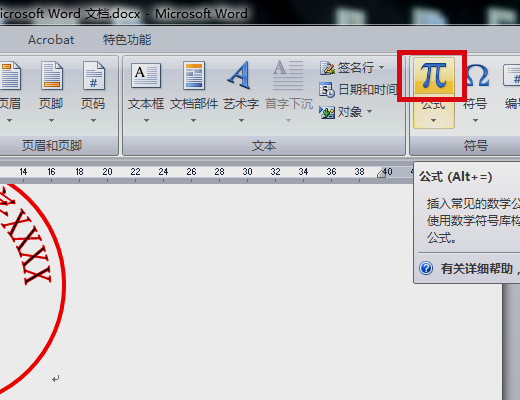Open the Signature Line (签名行) dropdown arrow

pos(381,68)
